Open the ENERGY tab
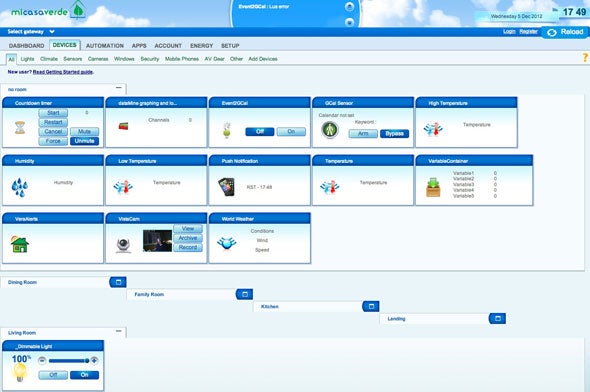Viewport: 590px width, 392px height. tap(201, 46)
